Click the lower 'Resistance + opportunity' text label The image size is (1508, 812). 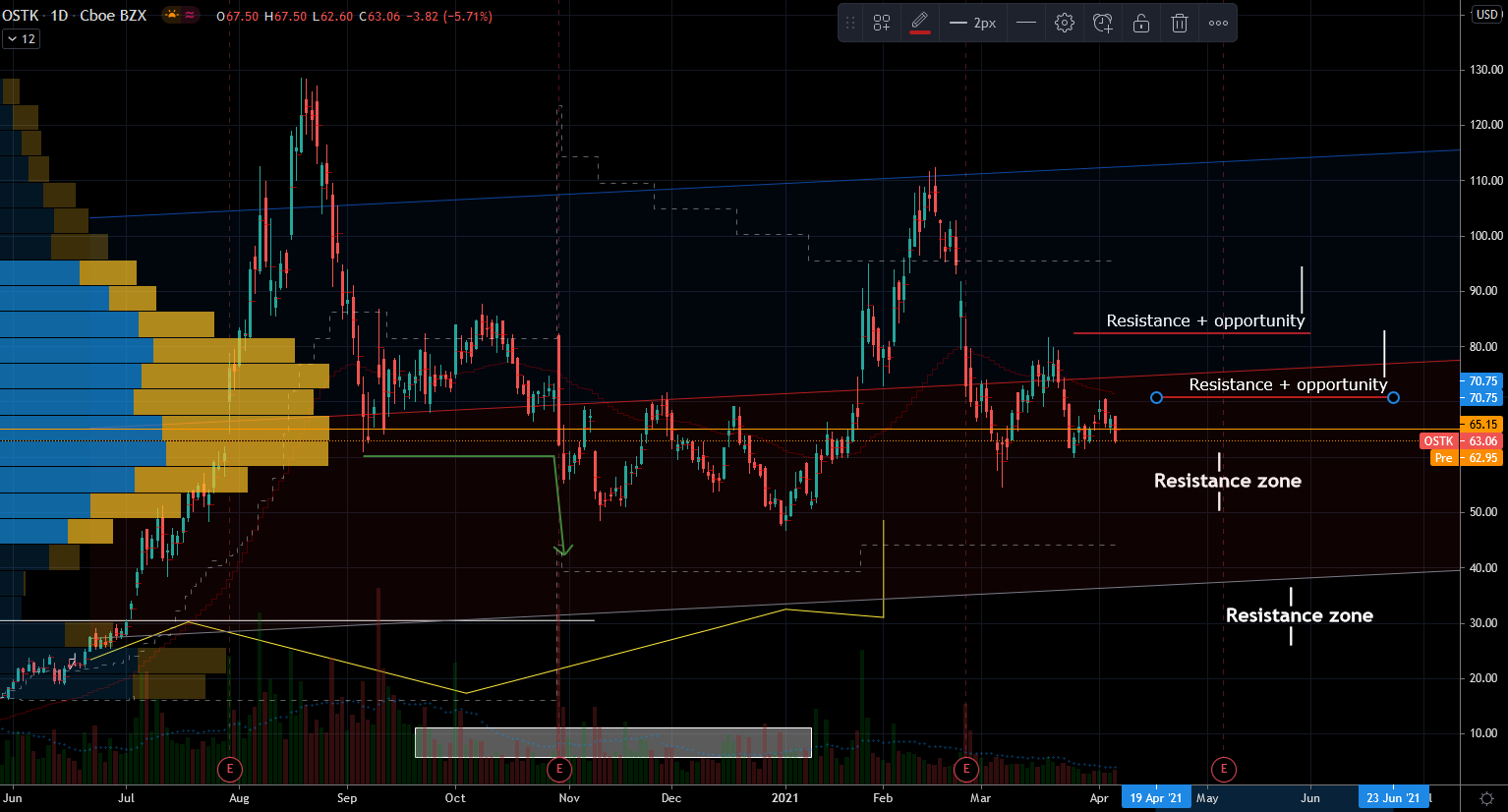(x=1288, y=384)
